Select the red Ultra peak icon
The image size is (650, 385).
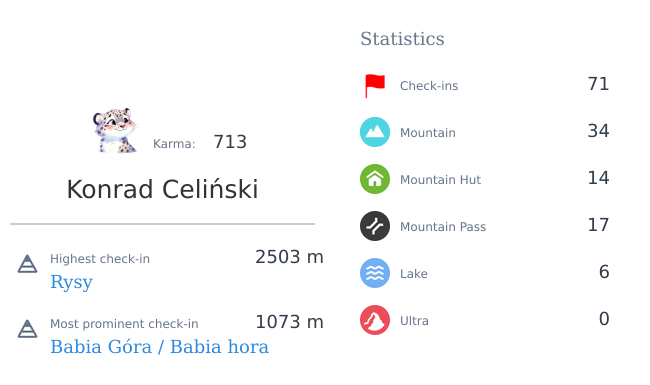point(375,320)
